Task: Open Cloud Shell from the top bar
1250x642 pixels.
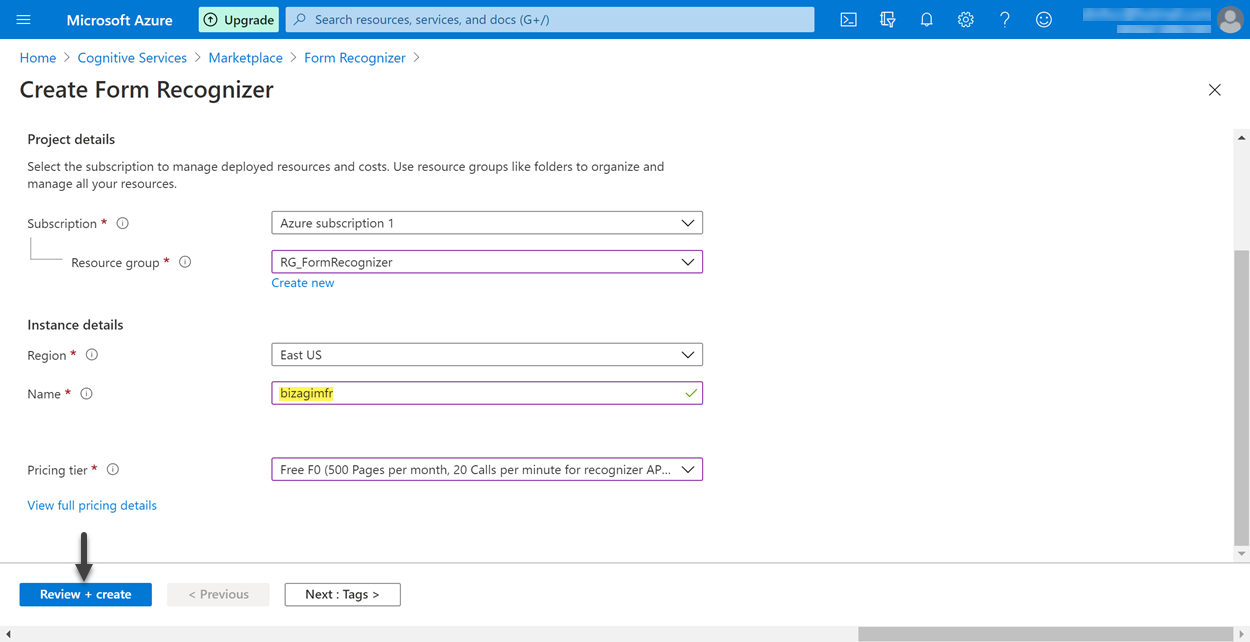Action: [x=848, y=20]
